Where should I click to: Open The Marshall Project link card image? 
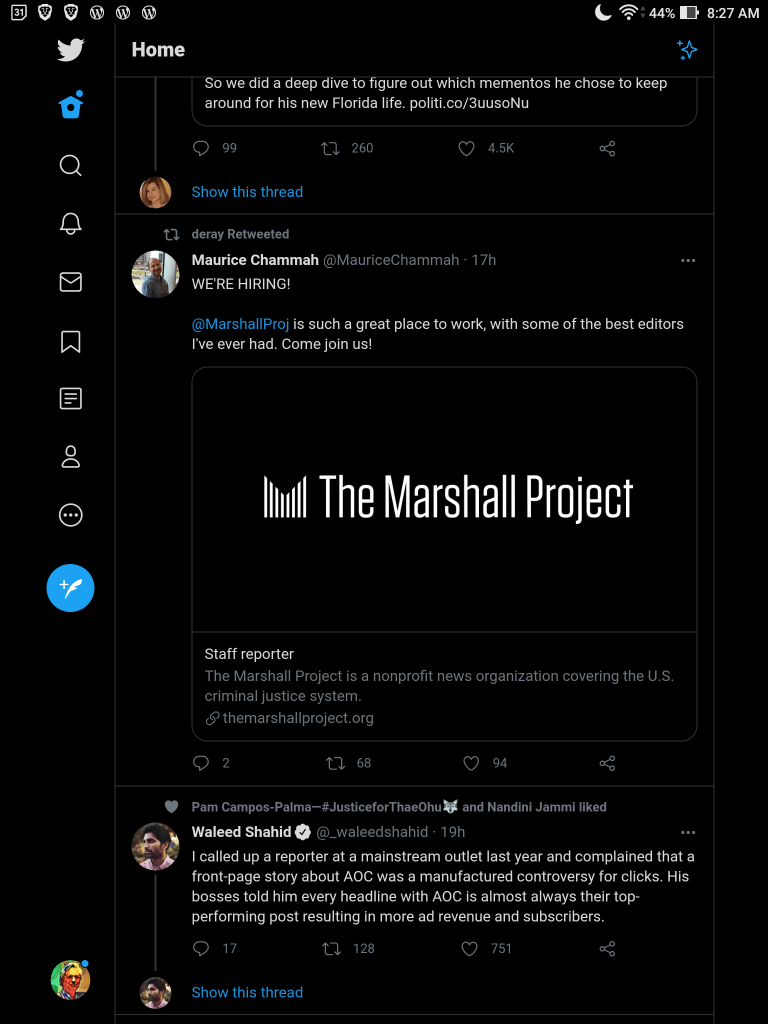point(444,499)
